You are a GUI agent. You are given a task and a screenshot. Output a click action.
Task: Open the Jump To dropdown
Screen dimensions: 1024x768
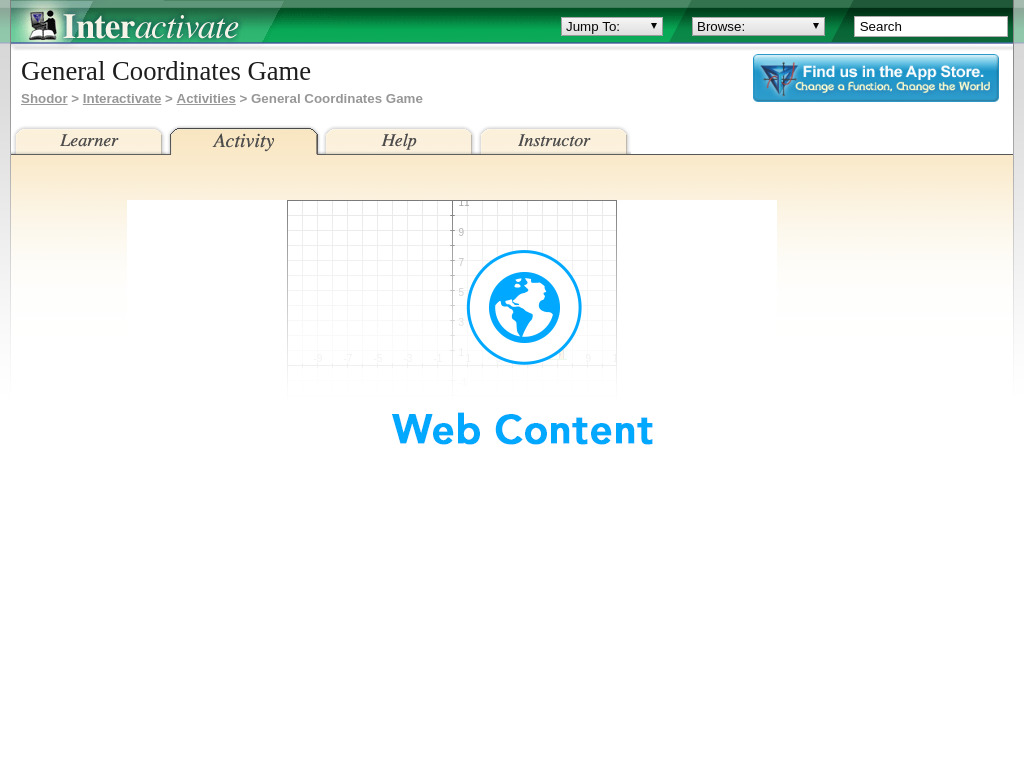[x=611, y=26]
